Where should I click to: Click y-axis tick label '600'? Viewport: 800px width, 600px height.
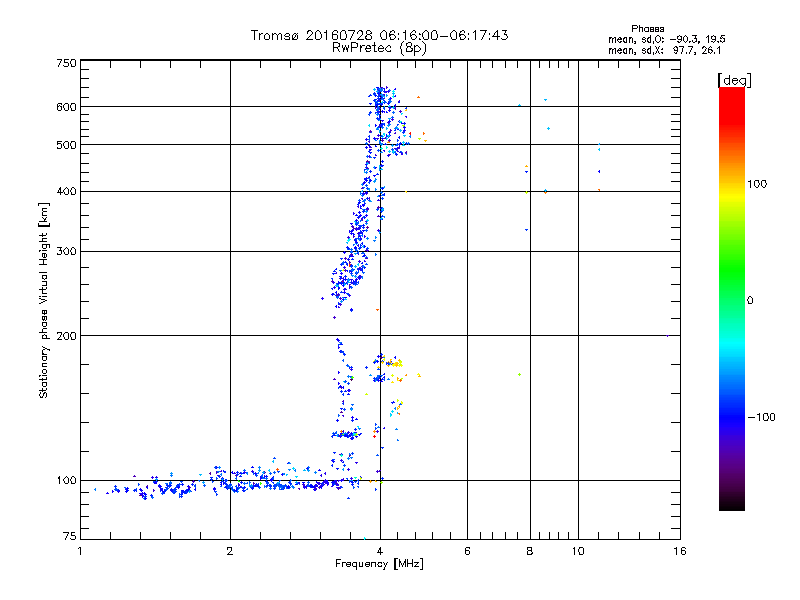point(66,107)
